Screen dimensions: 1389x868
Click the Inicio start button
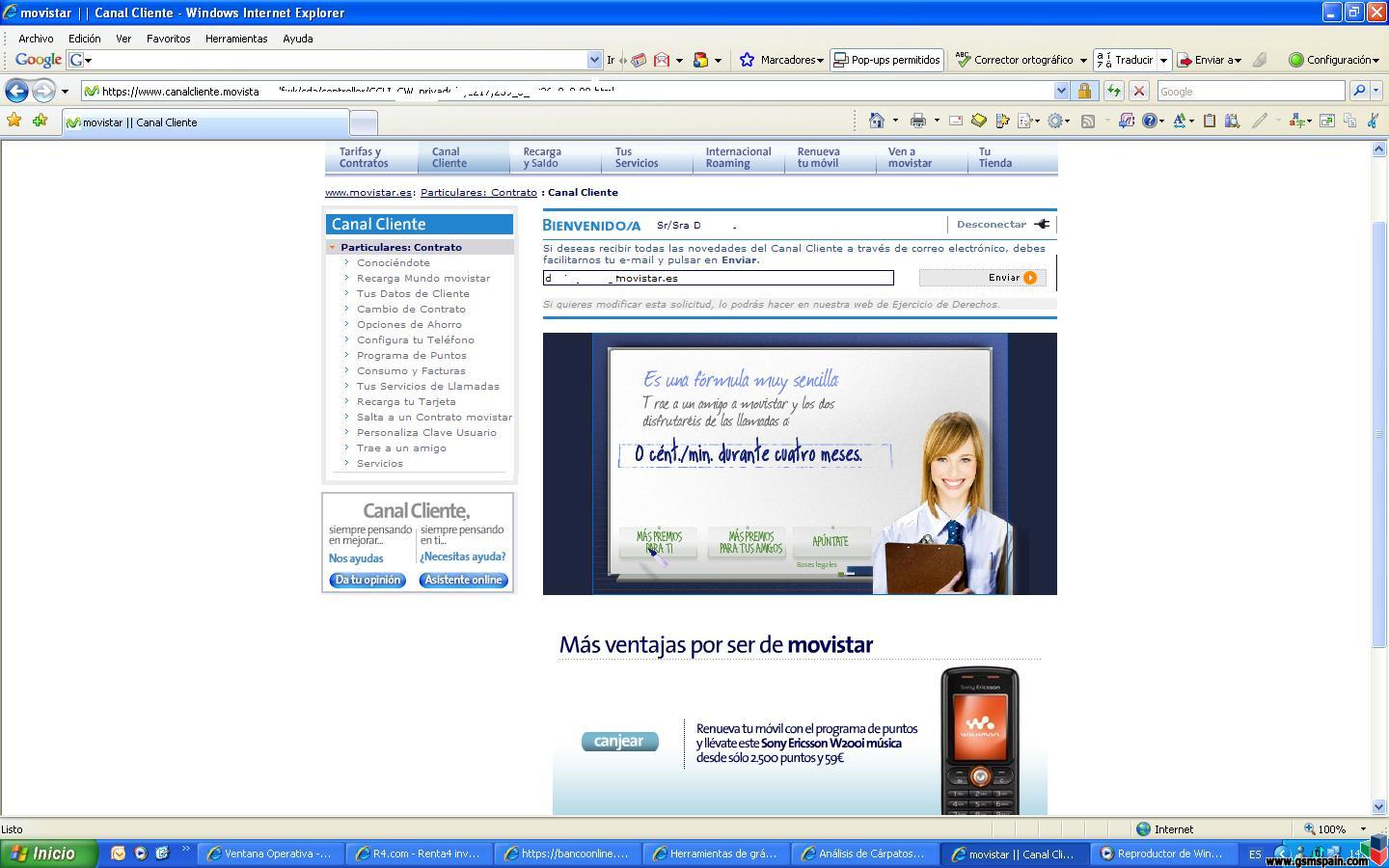pyautogui.click(x=49, y=854)
